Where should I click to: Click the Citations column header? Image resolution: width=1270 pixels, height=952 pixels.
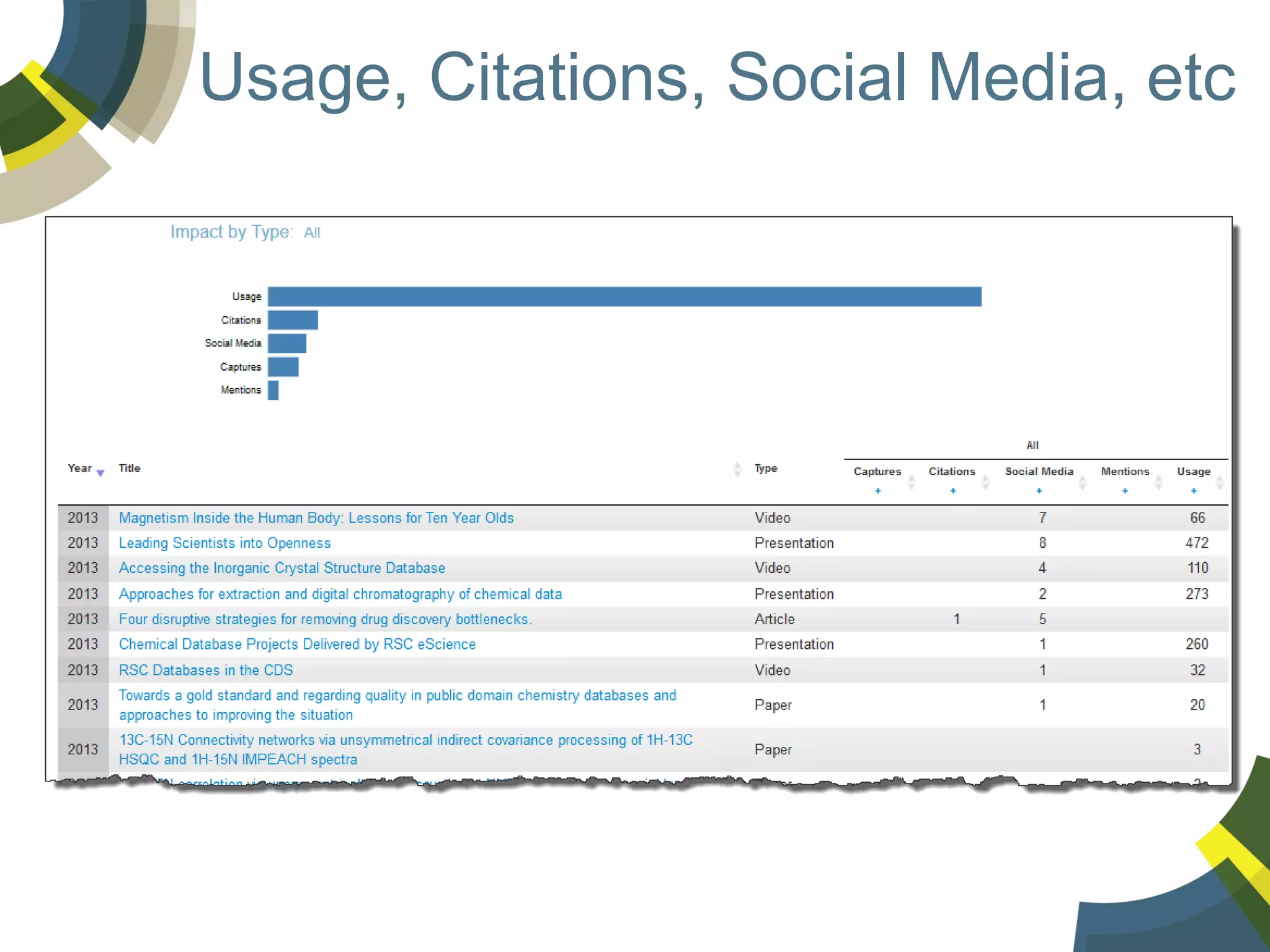pos(952,472)
